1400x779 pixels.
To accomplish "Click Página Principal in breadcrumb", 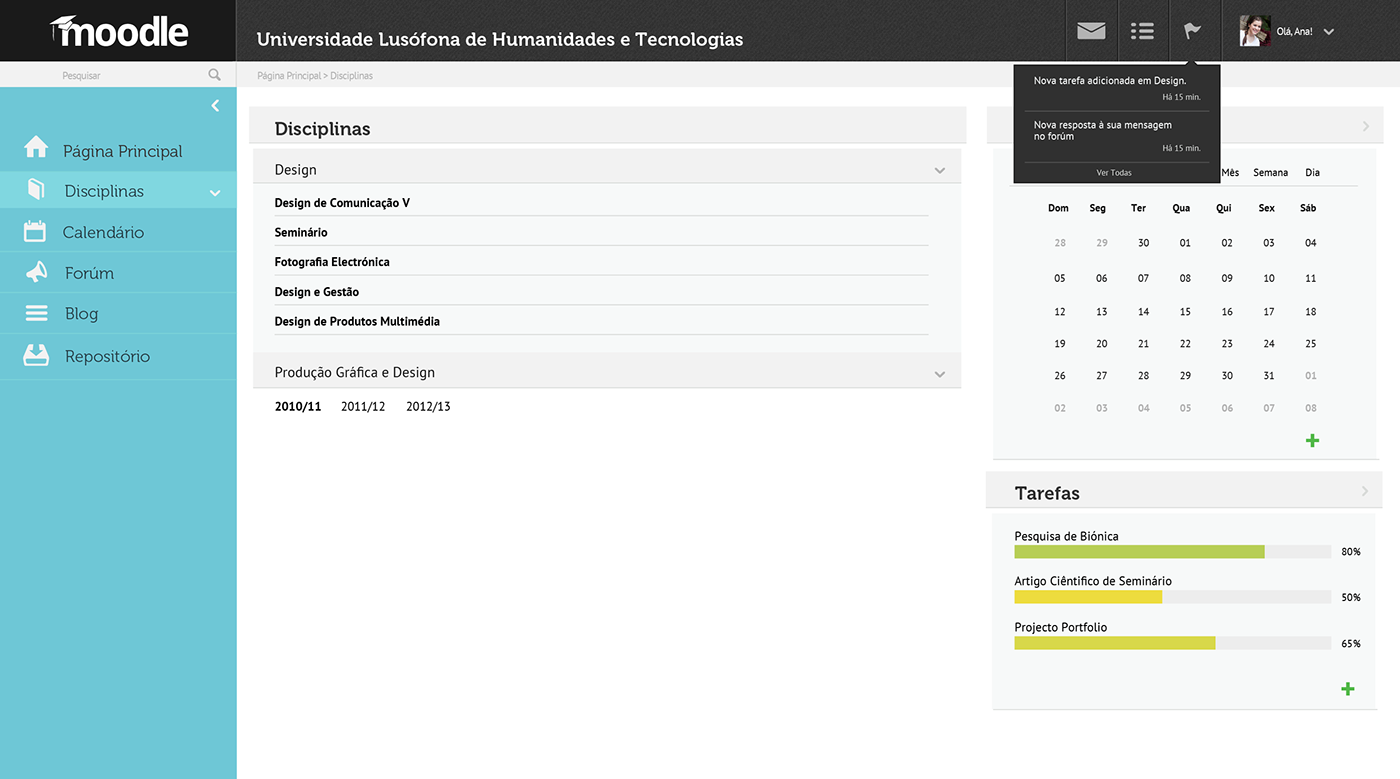I will [x=289, y=76].
